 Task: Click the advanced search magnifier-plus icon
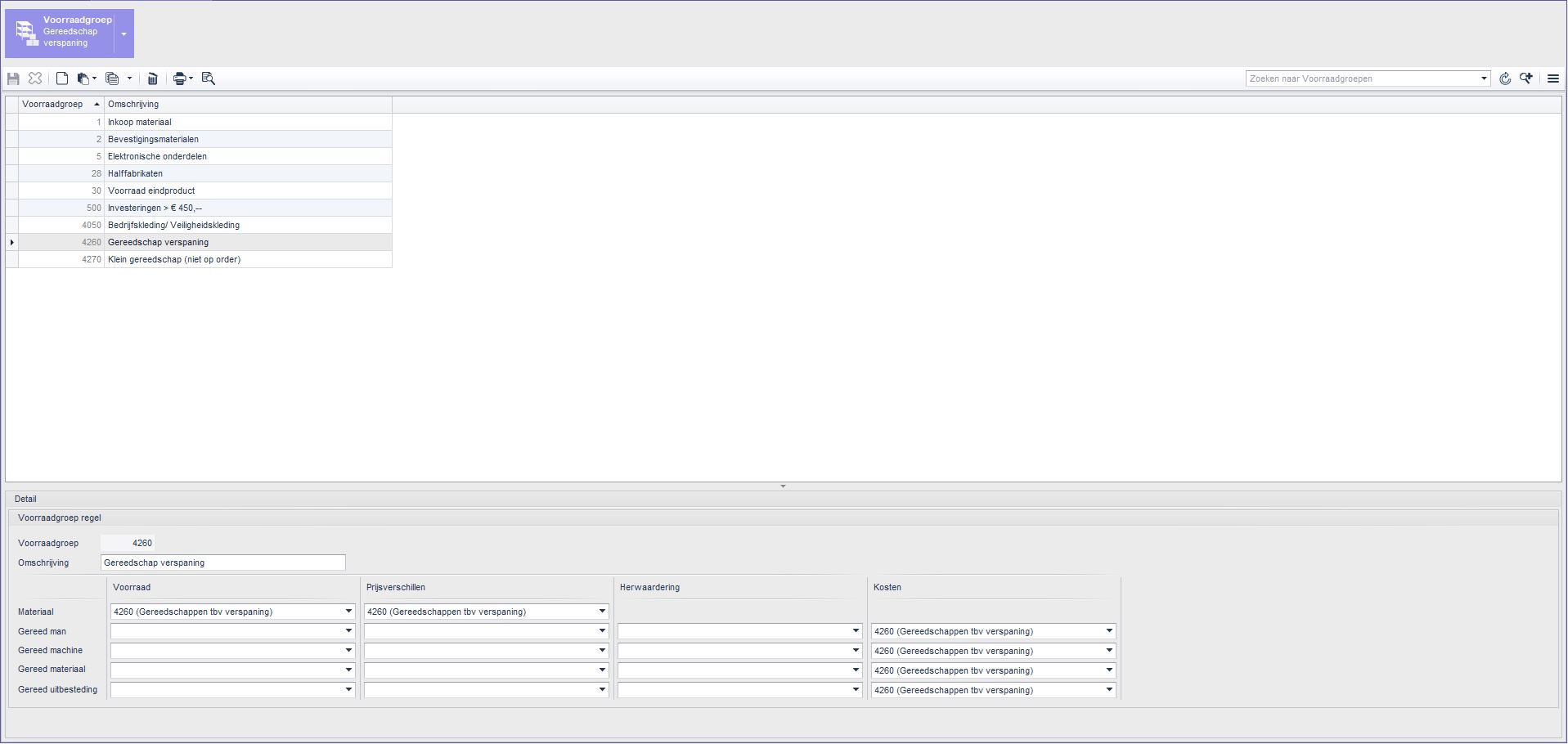point(1526,78)
